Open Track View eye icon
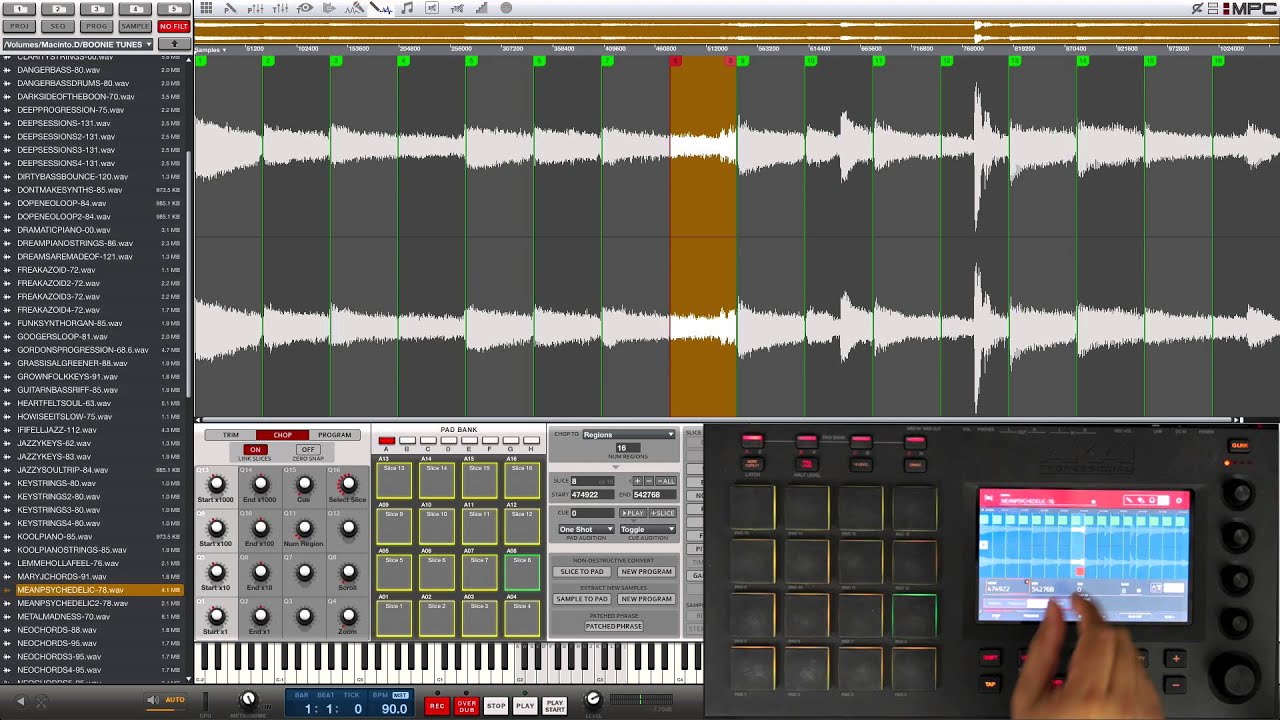Image resolution: width=1280 pixels, height=720 pixels. click(x=305, y=8)
